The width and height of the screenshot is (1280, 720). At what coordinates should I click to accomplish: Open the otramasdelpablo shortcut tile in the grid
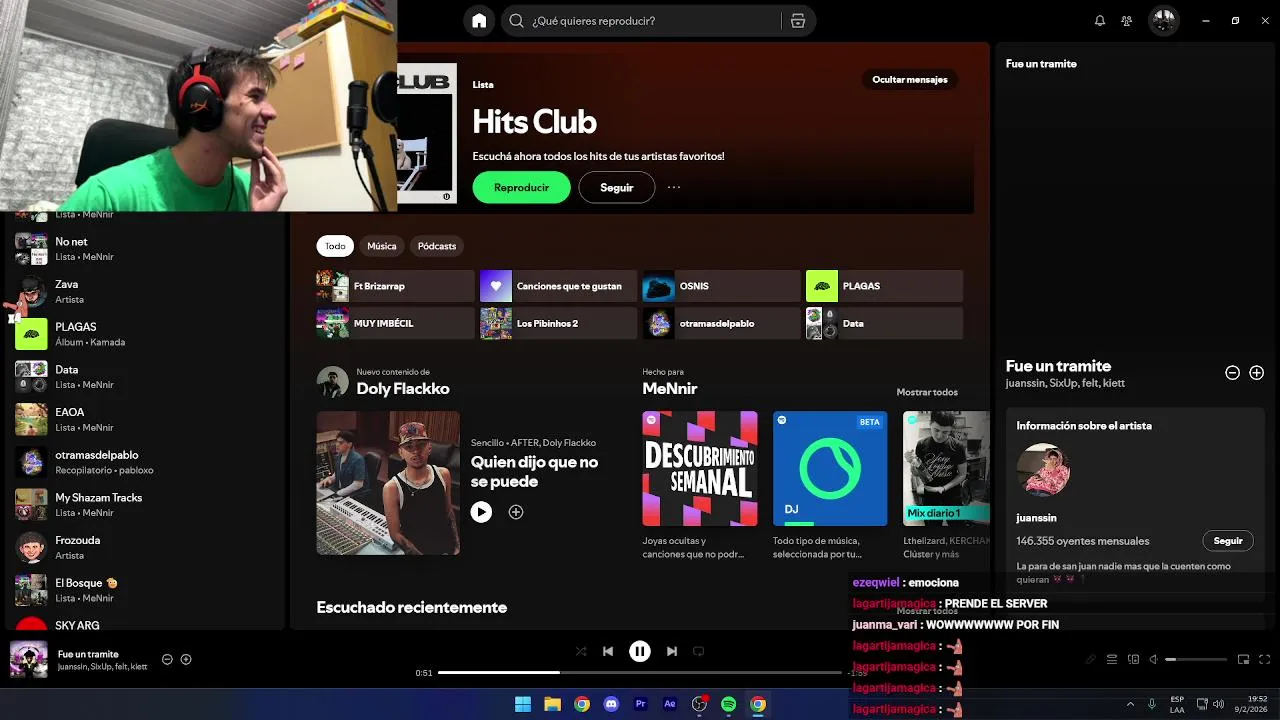click(x=721, y=324)
